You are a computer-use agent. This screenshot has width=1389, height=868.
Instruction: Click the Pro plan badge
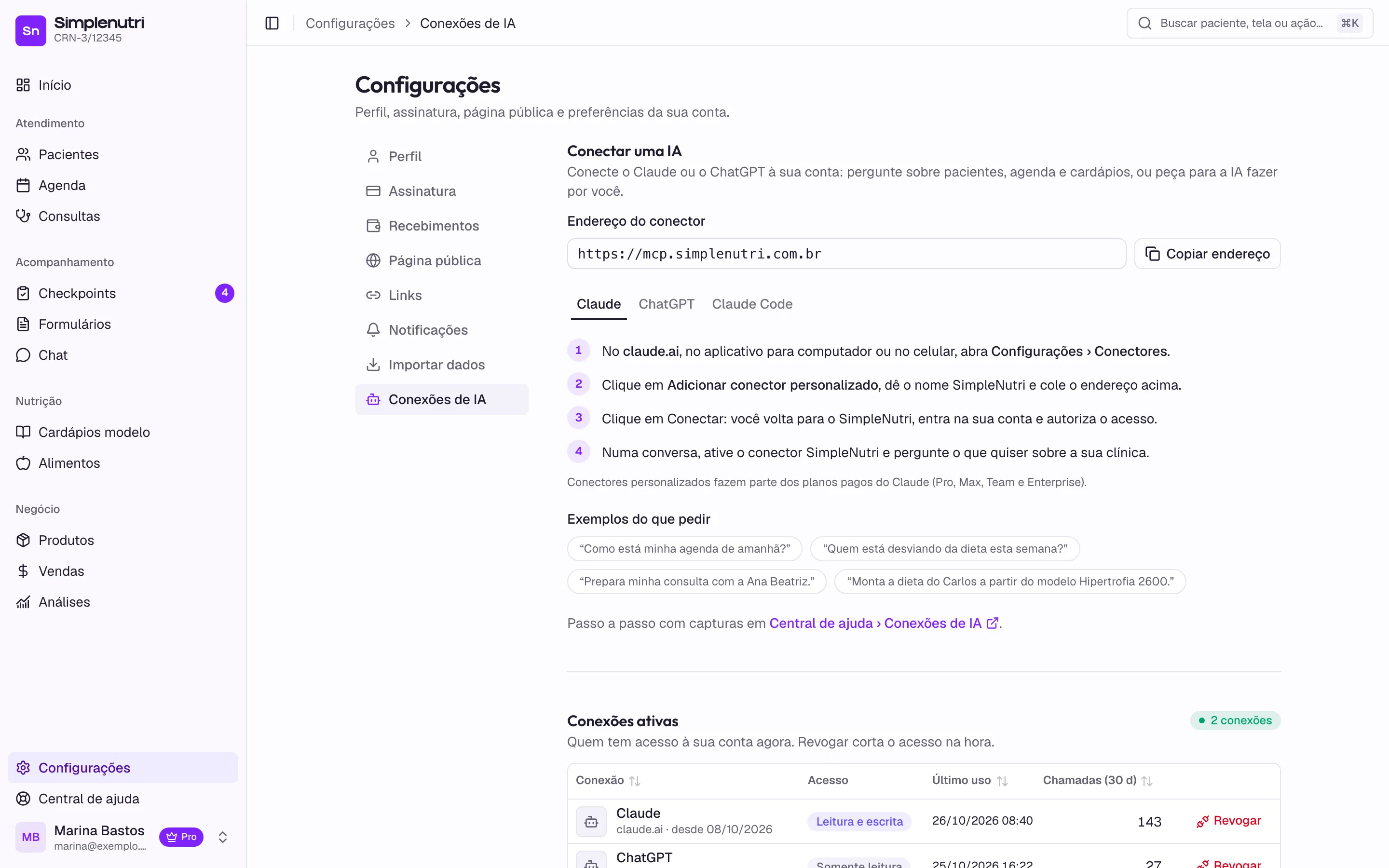tap(181, 837)
